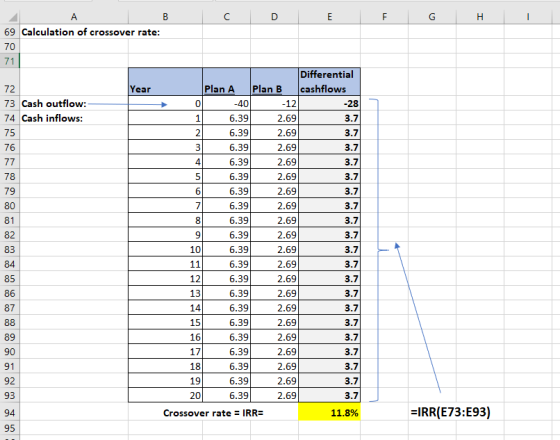
Task: Select Plan A 6.39 in row 74
Action: tap(226, 118)
